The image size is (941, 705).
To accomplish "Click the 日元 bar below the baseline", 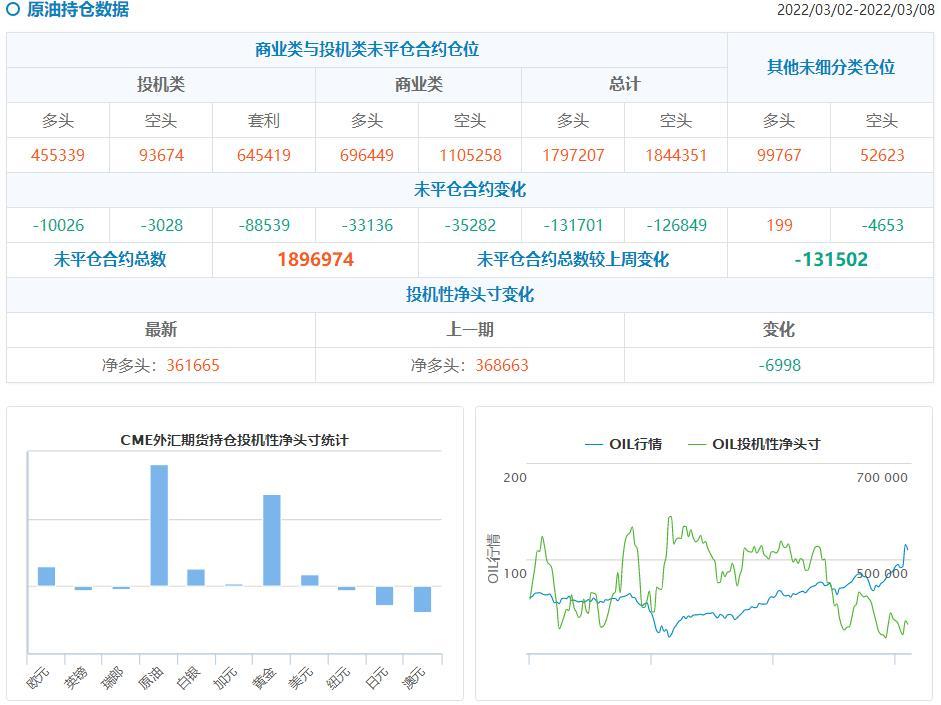I will click(384, 595).
